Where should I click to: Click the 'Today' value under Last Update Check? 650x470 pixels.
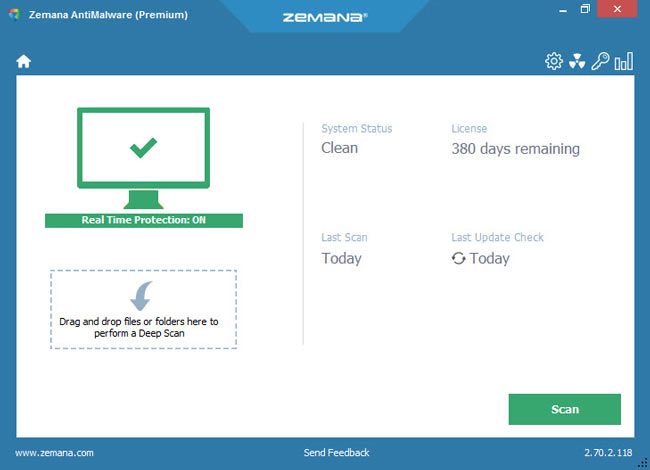pos(489,258)
